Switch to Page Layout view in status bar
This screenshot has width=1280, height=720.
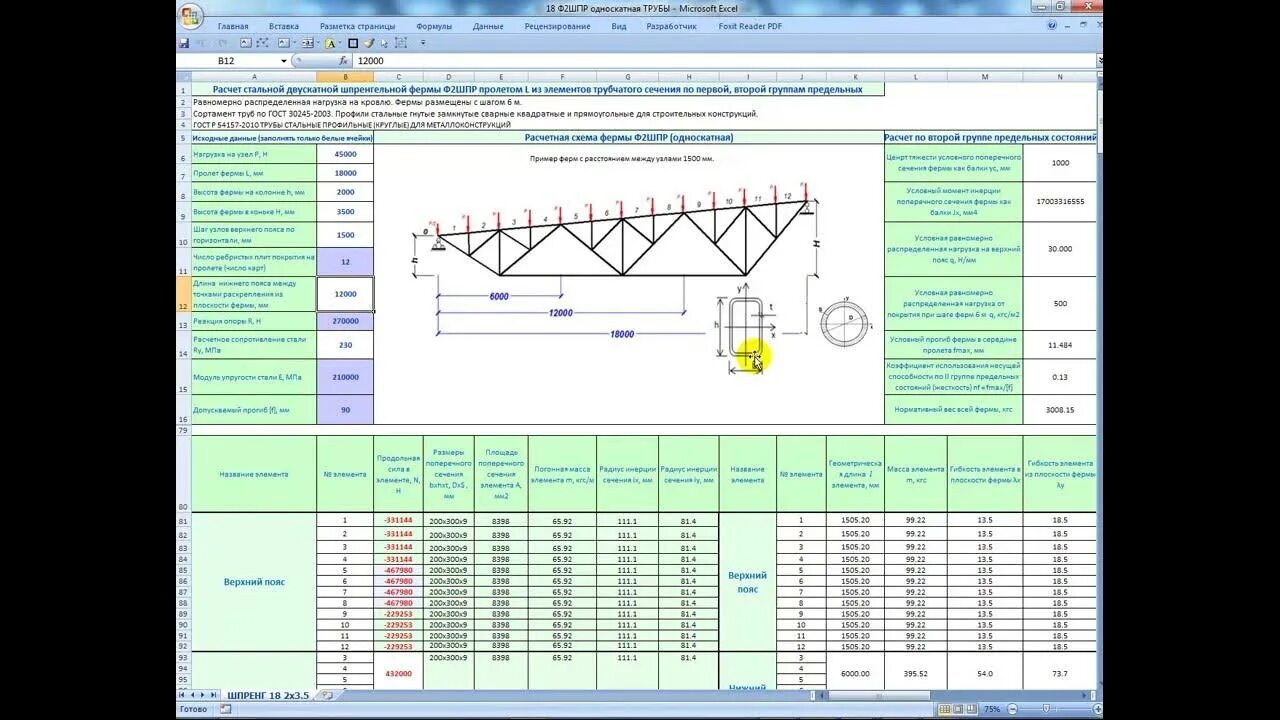point(958,709)
